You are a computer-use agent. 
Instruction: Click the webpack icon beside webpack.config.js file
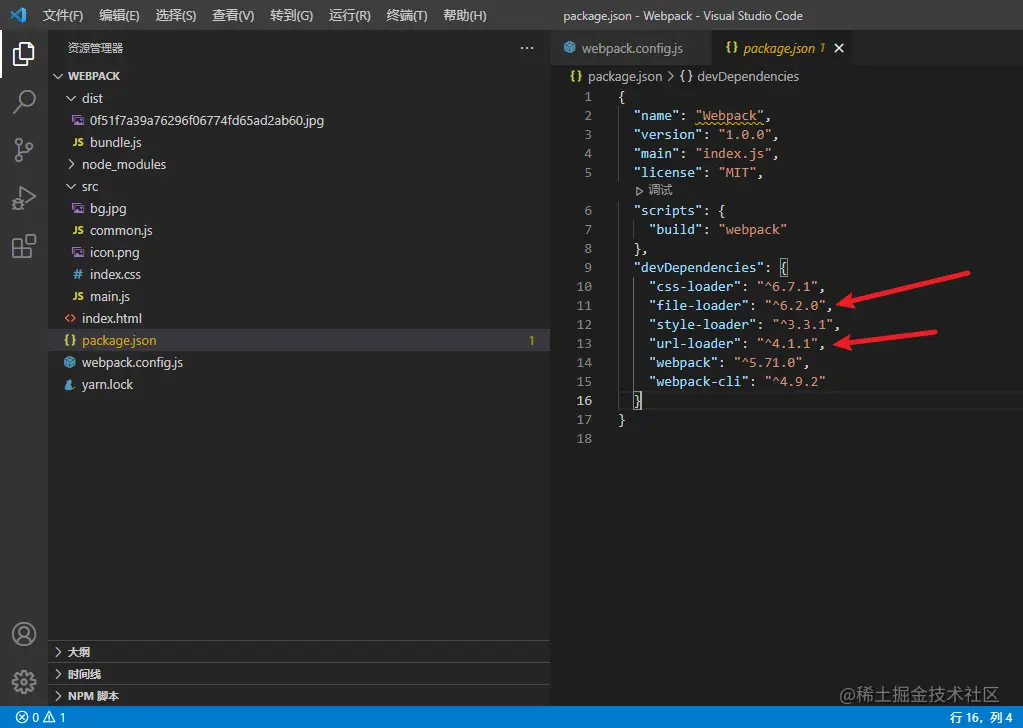[70, 362]
